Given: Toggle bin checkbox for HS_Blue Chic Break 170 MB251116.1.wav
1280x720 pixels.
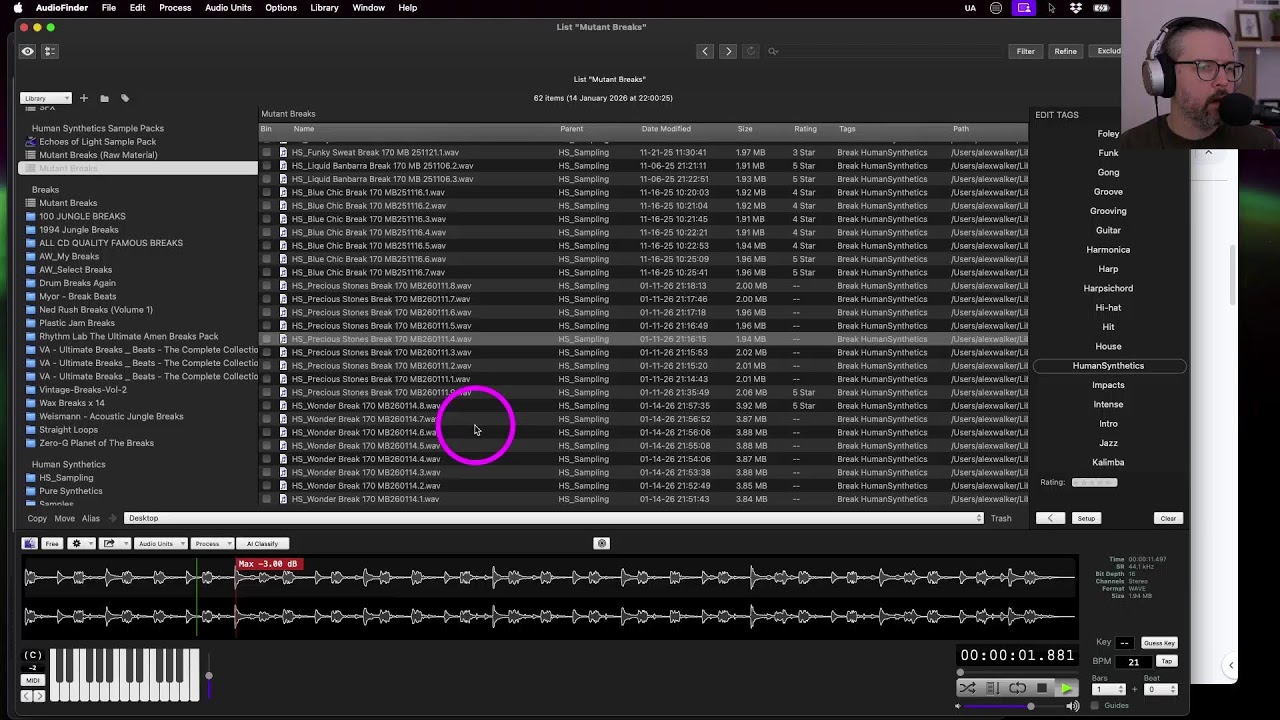Looking at the screenshot, I should coord(266,192).
